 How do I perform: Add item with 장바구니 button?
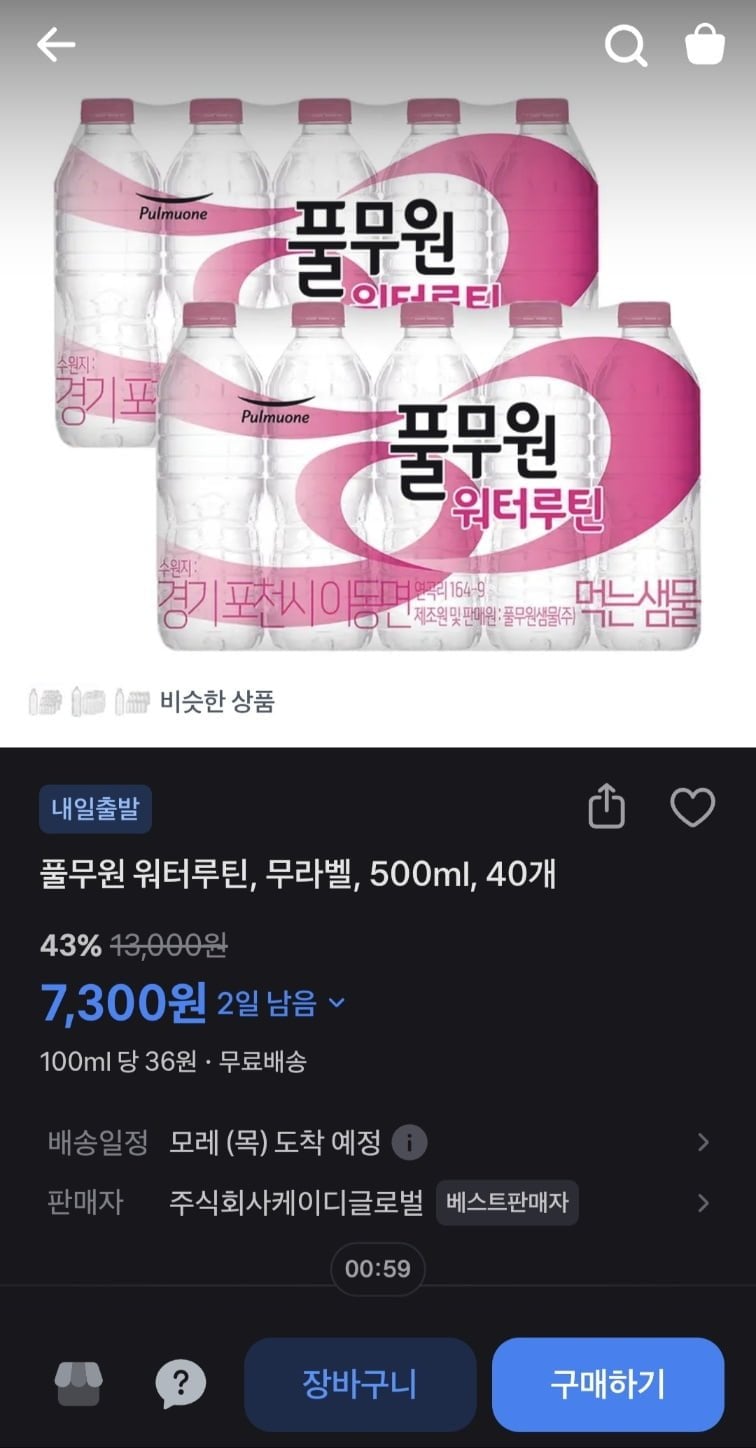[x=360, y=1385]
